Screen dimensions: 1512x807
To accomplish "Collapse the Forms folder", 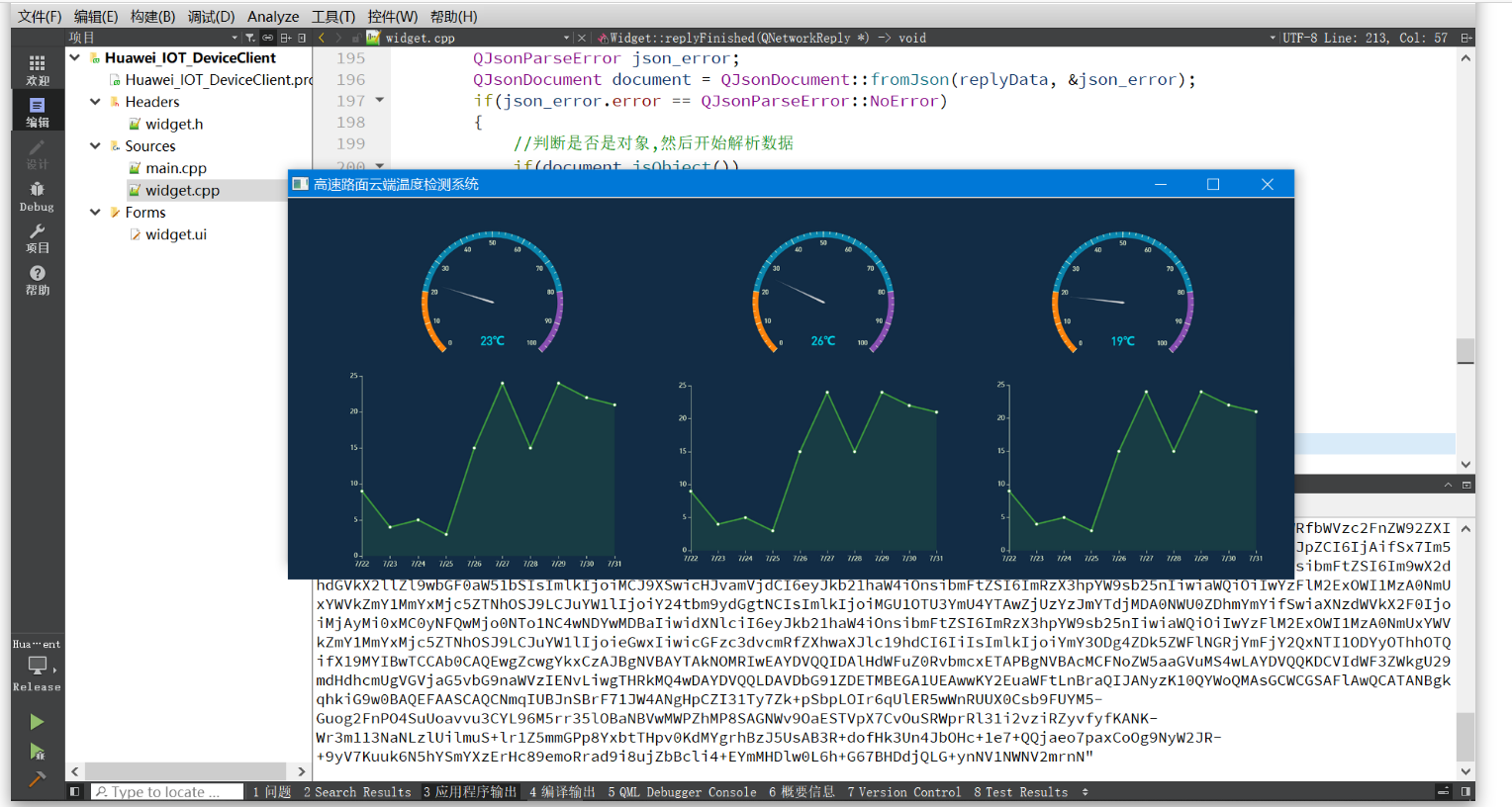I will tap(95, 213).
